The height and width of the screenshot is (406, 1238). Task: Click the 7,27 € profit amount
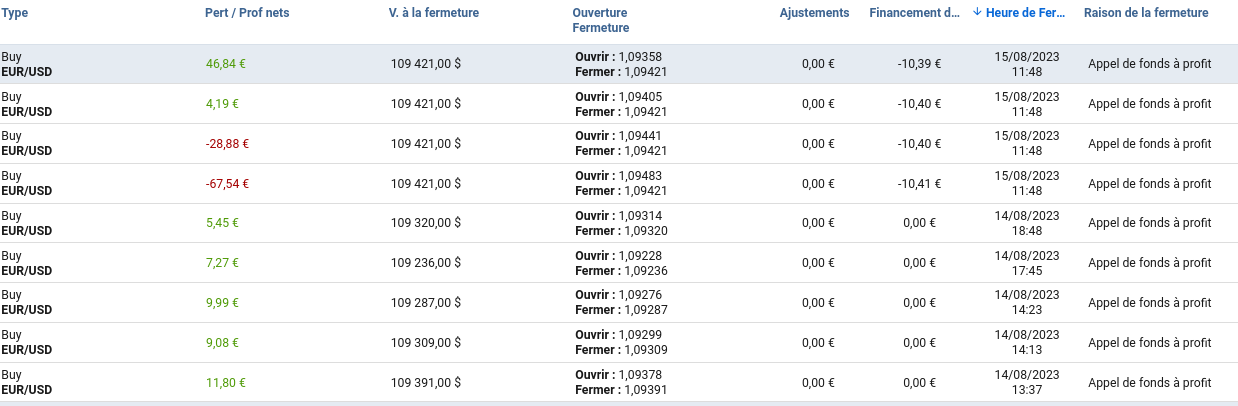pyautogui.click(x=222, y=263)
